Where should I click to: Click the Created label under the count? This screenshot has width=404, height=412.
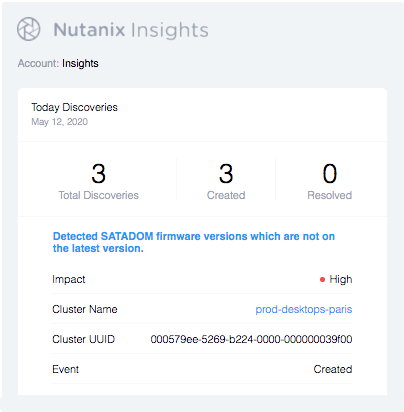click(x=226, y=195)
